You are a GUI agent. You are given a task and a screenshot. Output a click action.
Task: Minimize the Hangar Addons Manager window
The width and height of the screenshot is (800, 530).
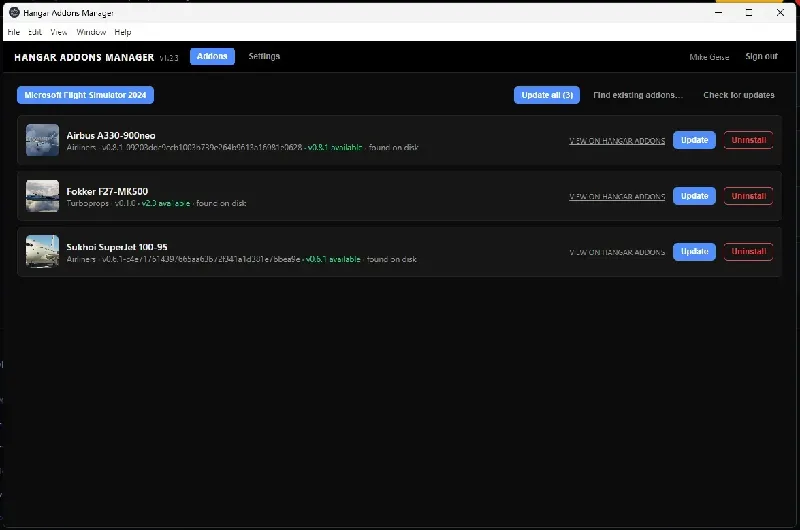tap(718, 12)
